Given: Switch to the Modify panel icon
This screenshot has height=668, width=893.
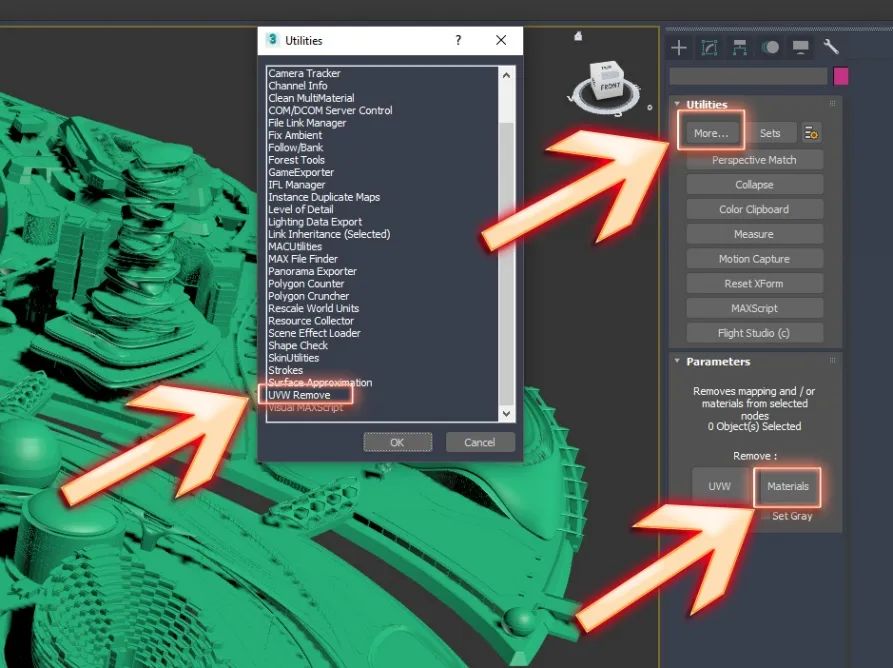Looking at the screenshot, I should (709, 47).
